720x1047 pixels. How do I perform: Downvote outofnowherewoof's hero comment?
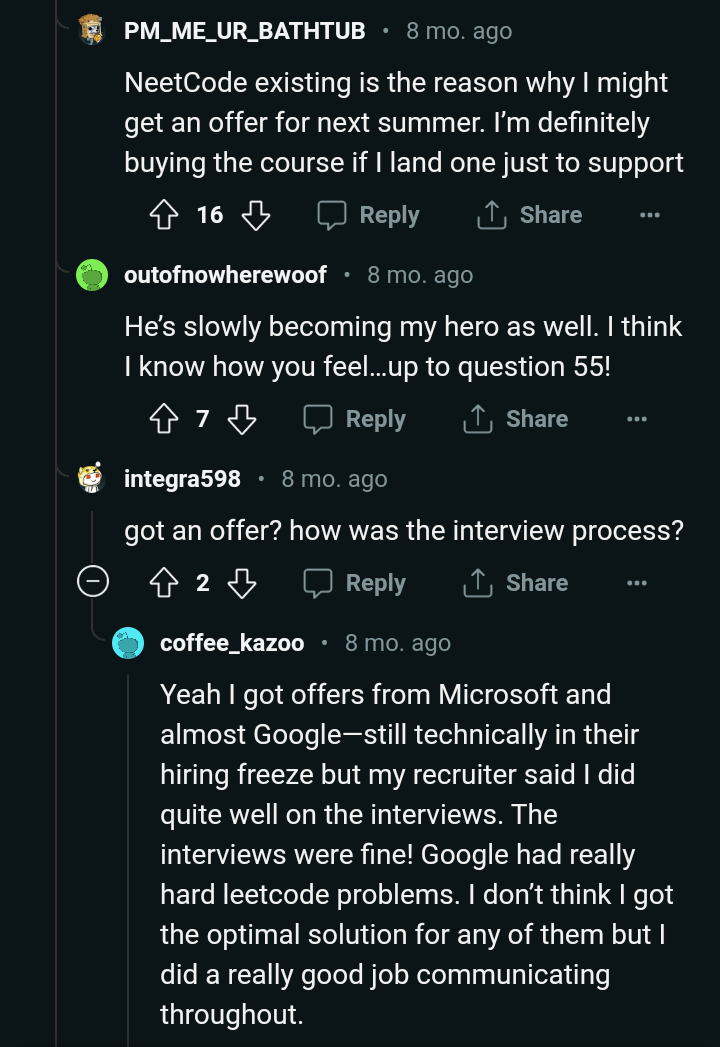[242, 419]
